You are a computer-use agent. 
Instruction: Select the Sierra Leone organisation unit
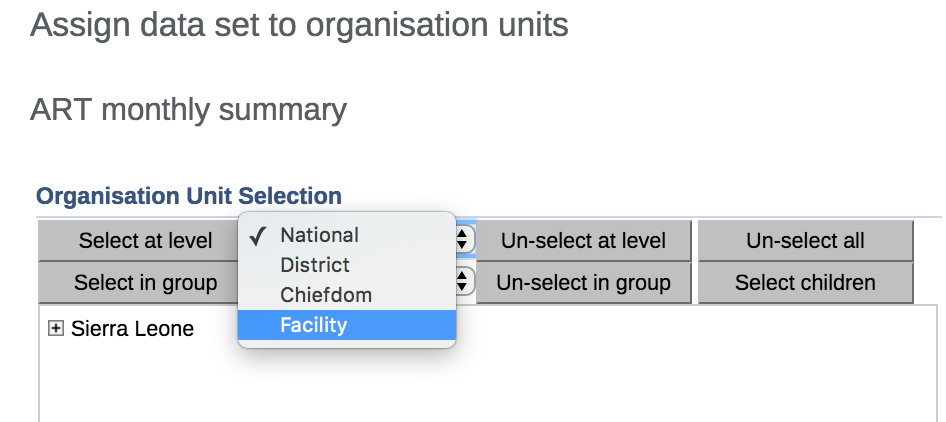[x=132, y=329]
